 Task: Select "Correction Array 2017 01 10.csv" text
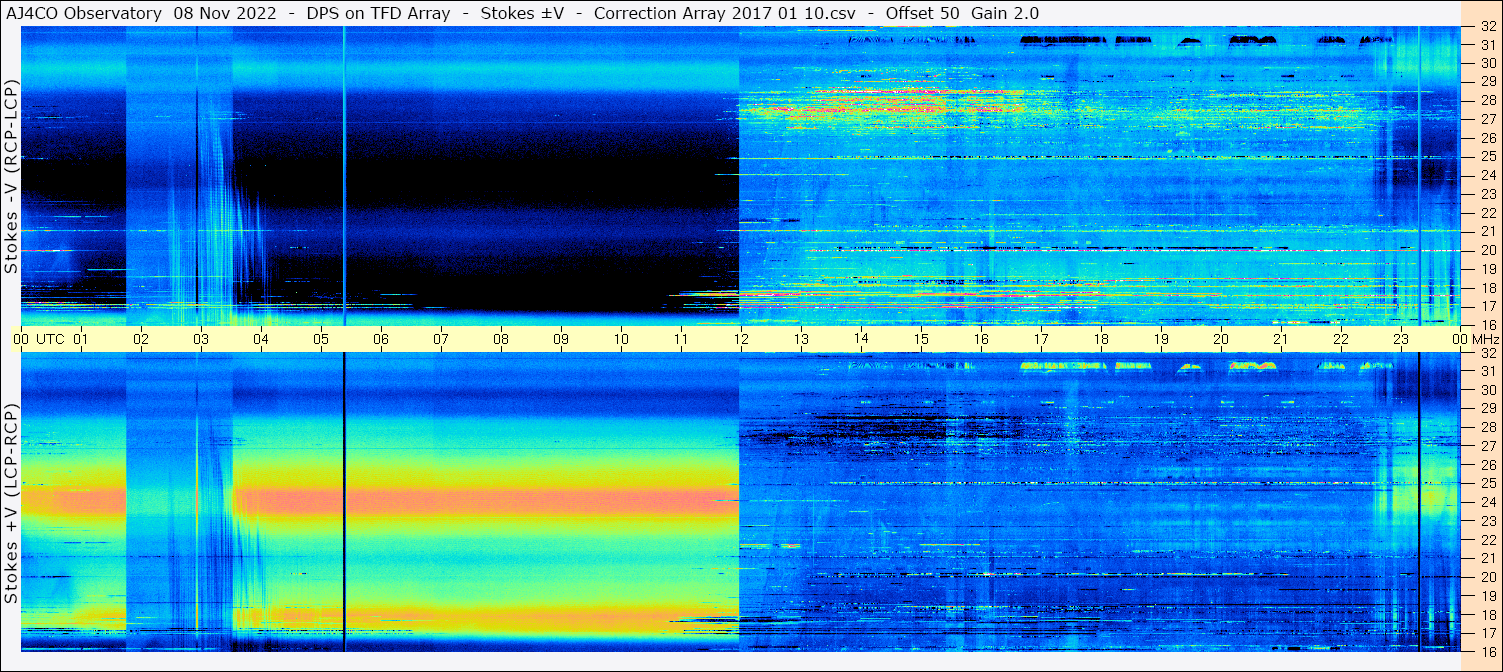tap(724, 14)
